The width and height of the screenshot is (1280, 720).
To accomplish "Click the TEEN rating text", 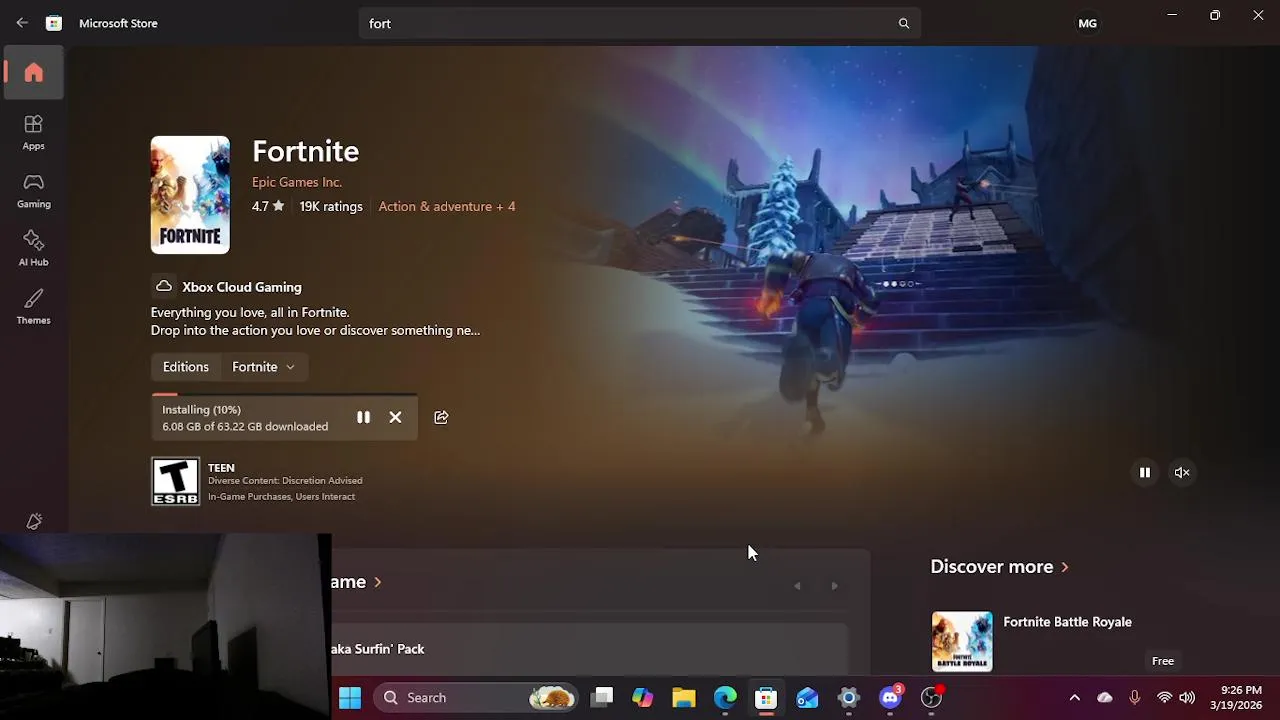I will pyautogui.click(x=221, y=467).
